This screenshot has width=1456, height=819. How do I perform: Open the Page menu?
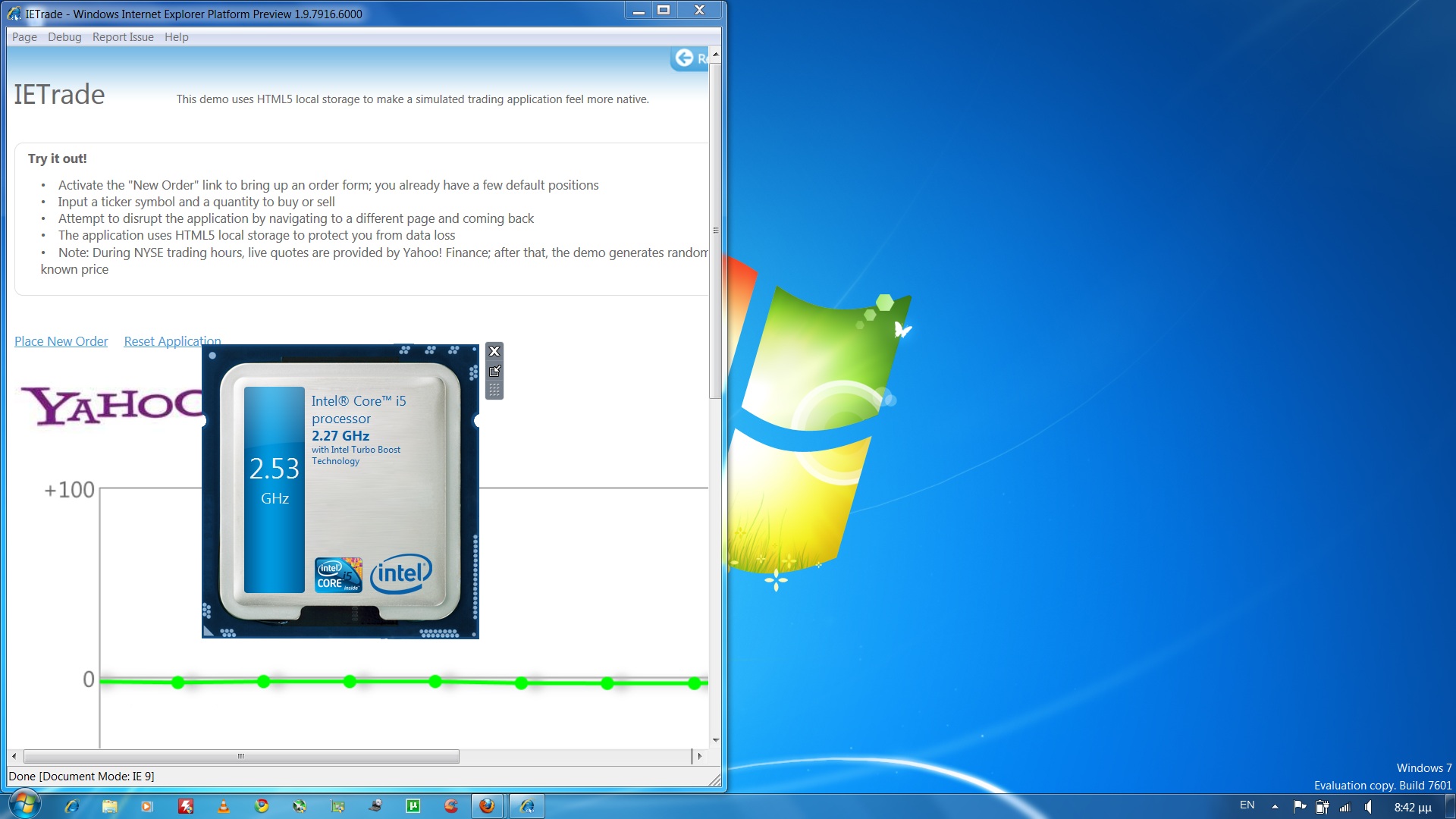pyautogui.click(x=24, y=37)
